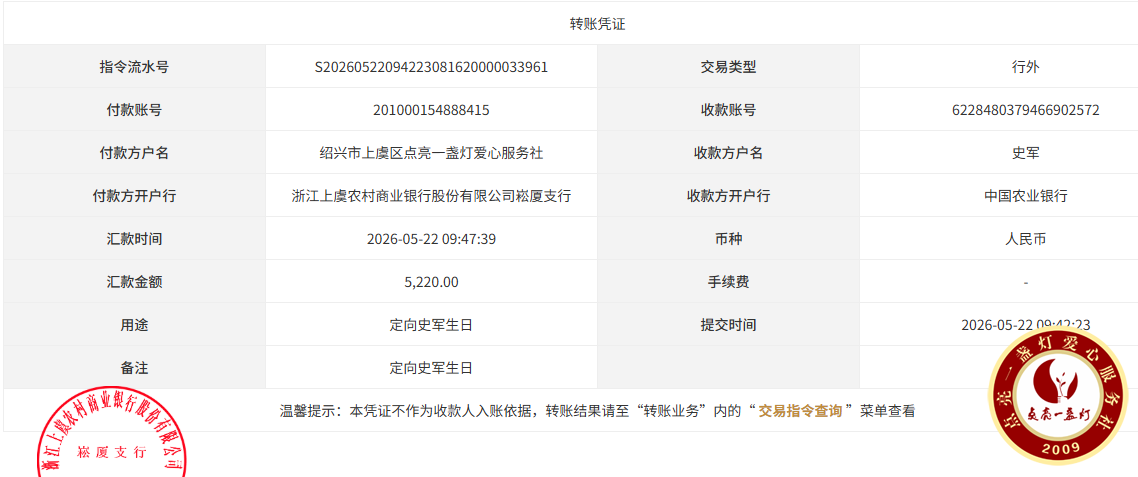Click the 手续费 label cell
Screen dimensions: 1138x477
pos(728,282)
